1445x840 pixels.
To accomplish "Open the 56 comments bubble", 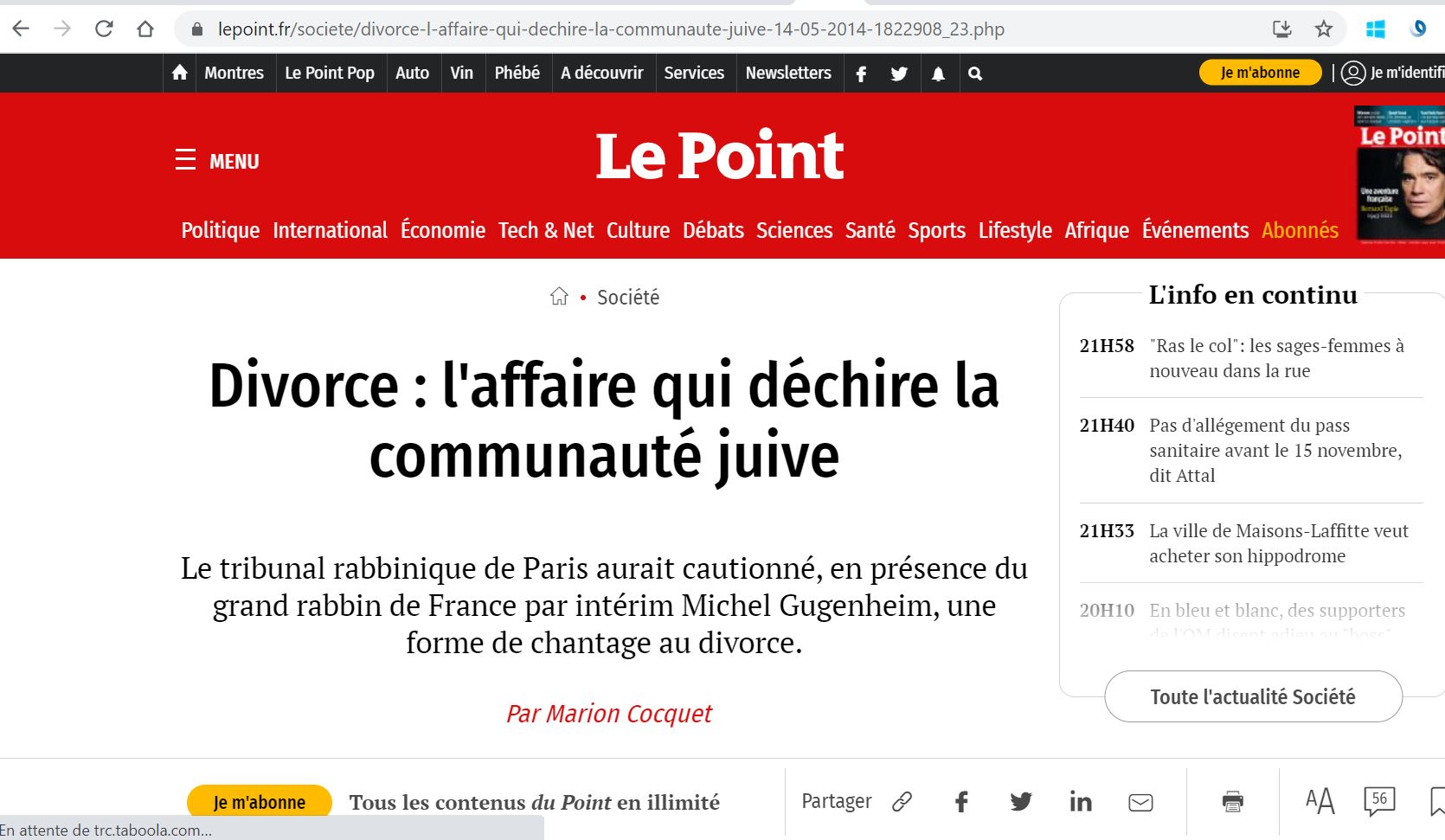I will point(1379,801).
